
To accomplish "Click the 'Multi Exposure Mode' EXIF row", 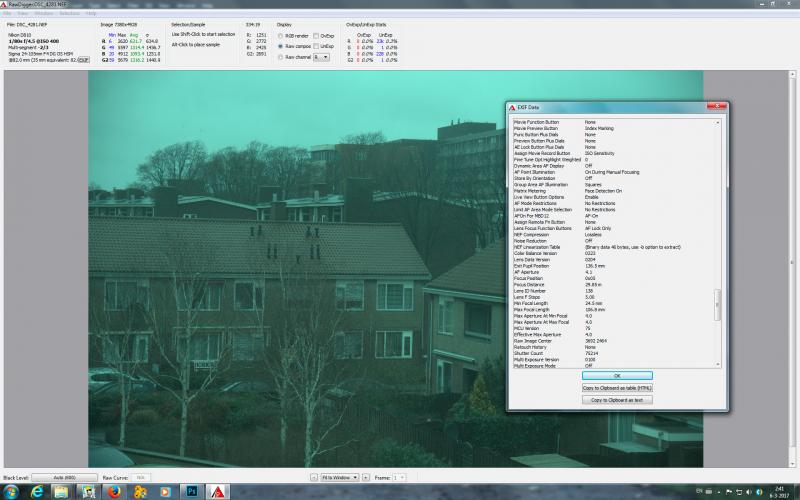I will pos(614,365).
